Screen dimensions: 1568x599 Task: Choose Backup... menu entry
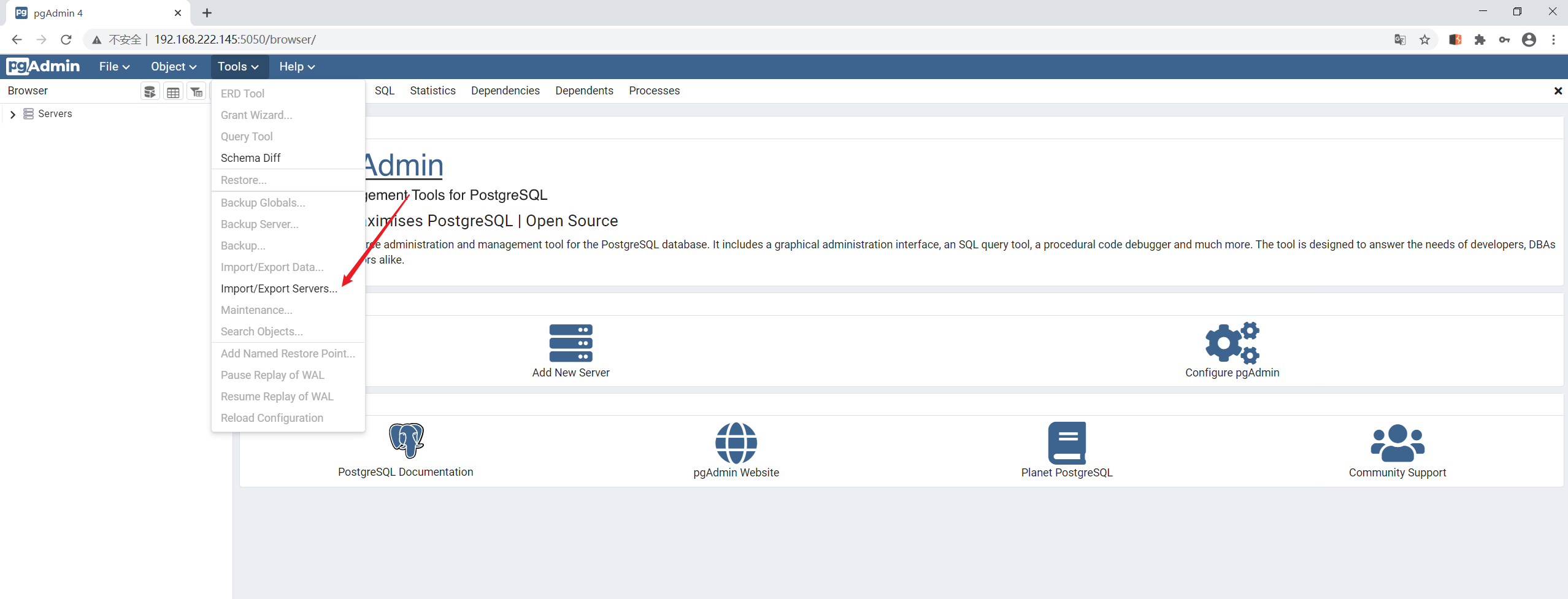(x=288, y=245)
